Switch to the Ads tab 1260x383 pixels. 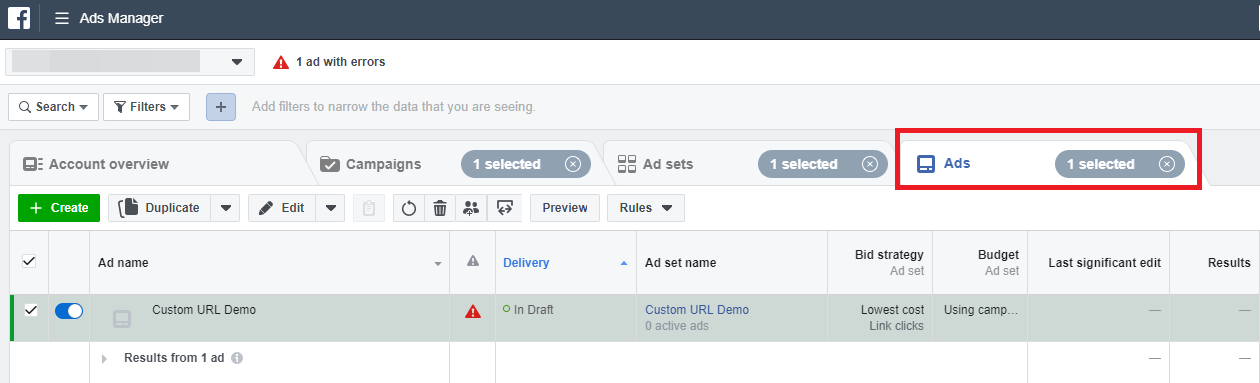click(957, 164)
